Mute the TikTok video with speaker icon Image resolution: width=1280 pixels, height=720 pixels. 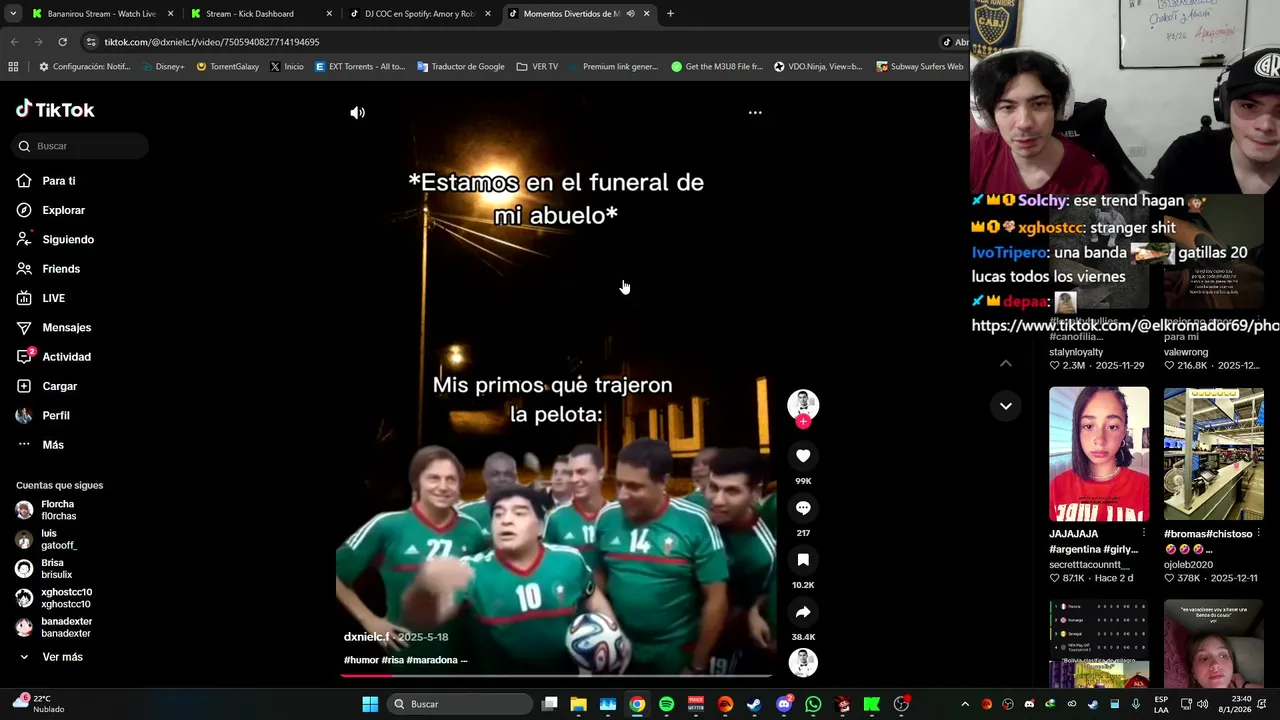point(357,113)
